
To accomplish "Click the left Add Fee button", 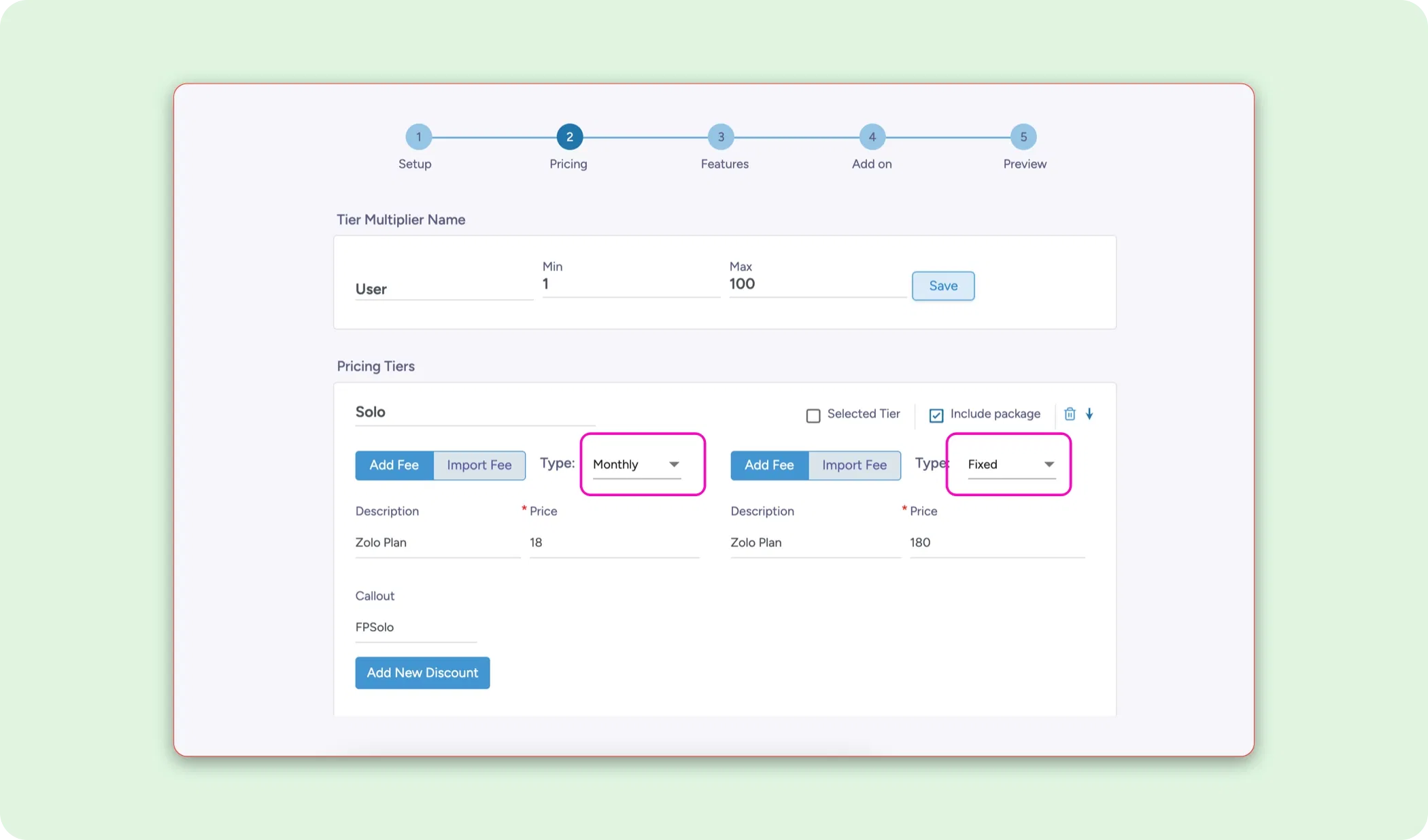I will click(394, 466).
